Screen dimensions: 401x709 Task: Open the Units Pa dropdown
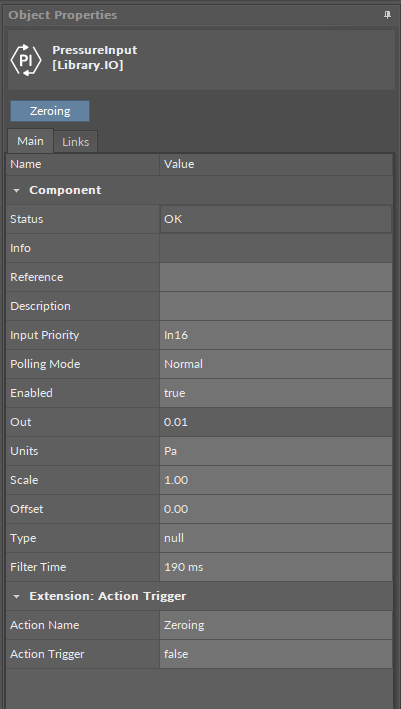tap(276, 451)
